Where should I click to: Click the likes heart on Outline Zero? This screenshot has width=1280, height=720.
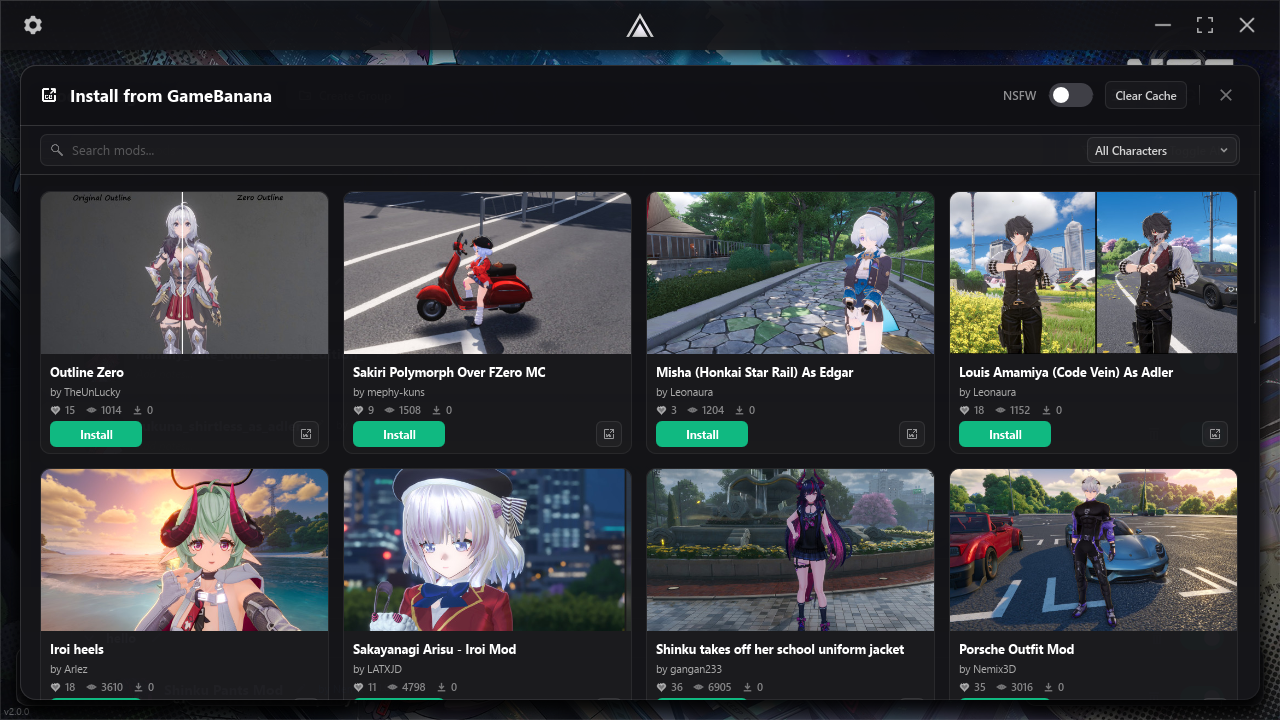coord(55,410)
